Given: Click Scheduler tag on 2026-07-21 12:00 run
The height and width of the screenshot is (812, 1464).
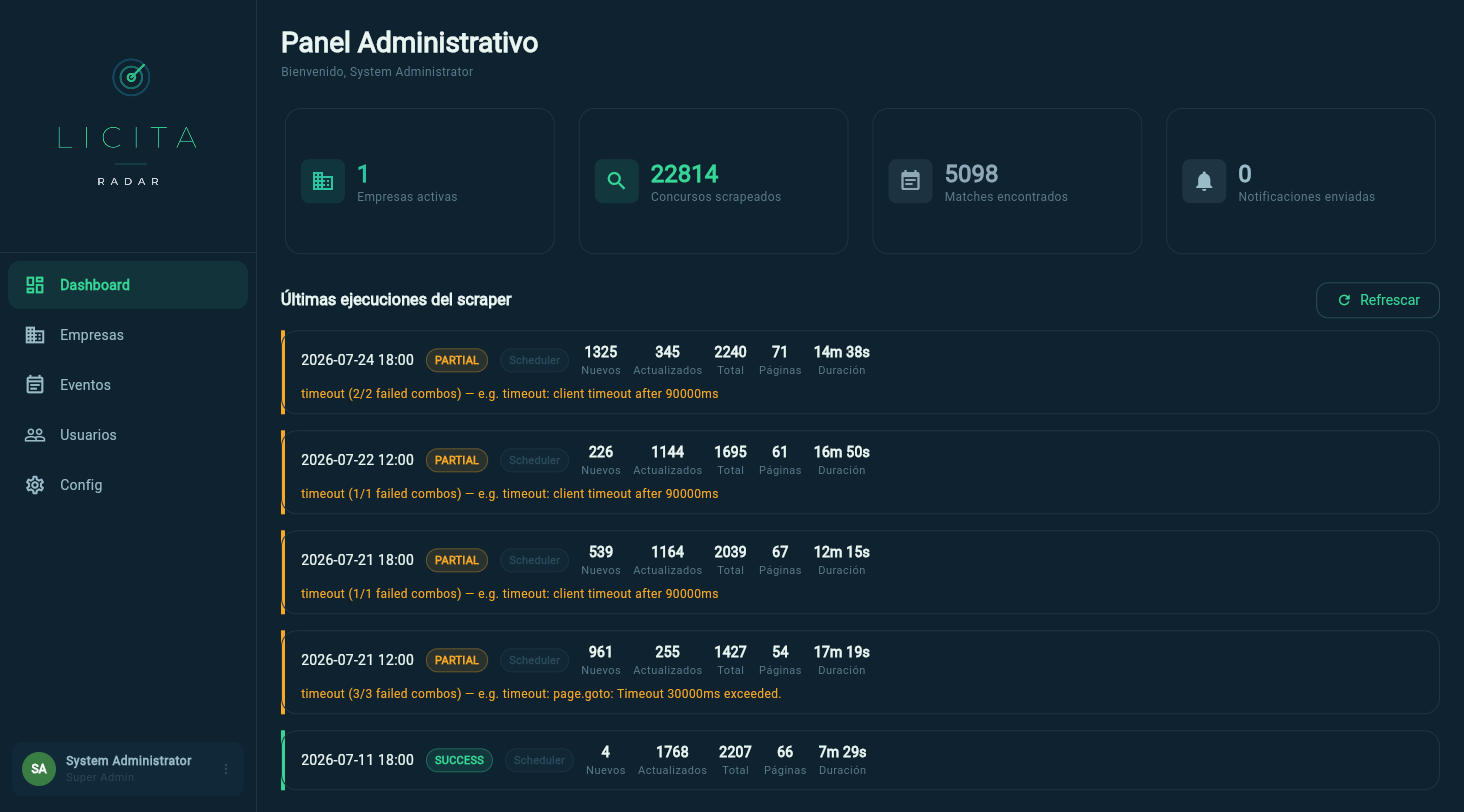Looking at the screenshot, I should pos(534,660).
